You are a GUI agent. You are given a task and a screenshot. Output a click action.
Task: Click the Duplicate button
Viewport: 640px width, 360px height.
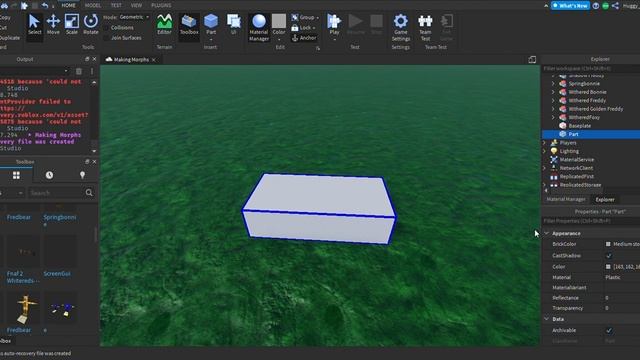pyautogui.click(x=9, y=38)
